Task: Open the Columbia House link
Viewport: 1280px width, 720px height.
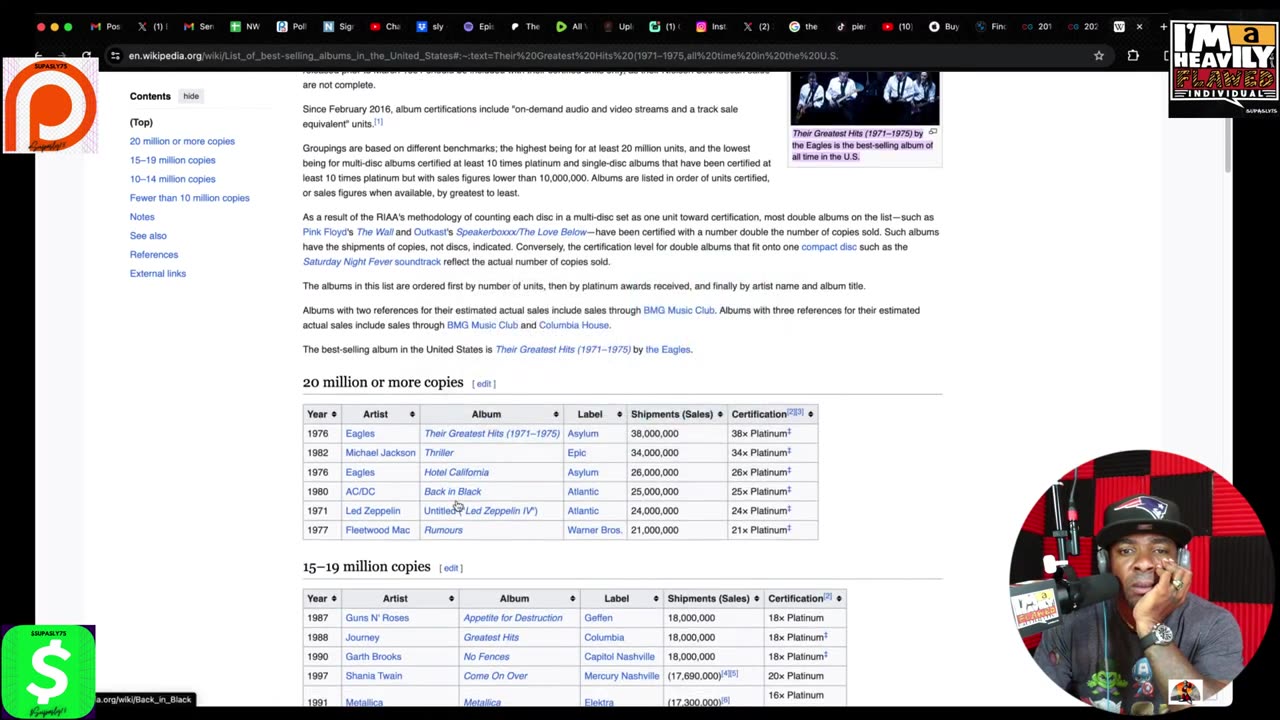Action: [573, 325]
